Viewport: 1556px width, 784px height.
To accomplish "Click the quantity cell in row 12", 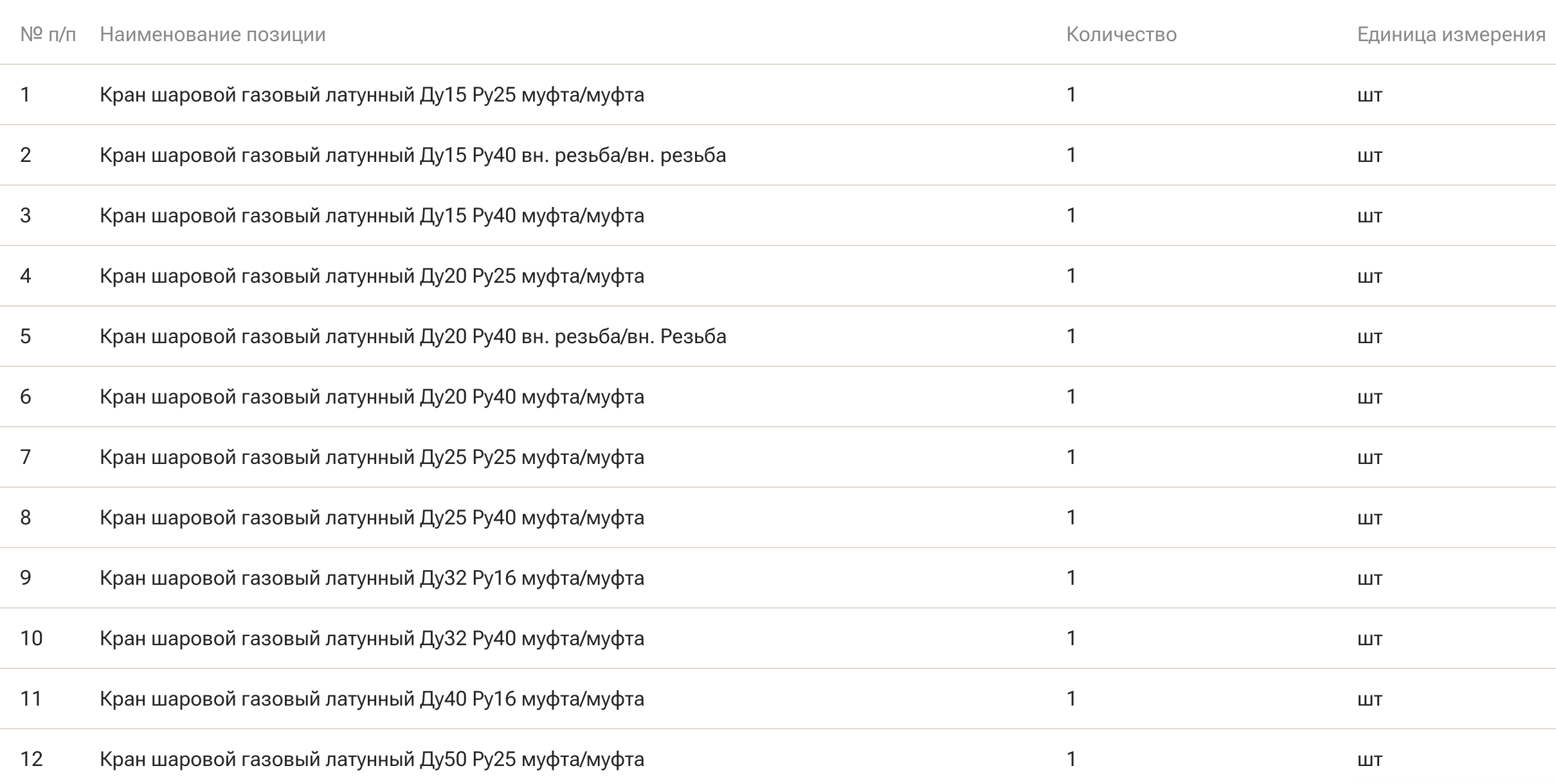I will pyautogui.click(x=1071, y=760).
